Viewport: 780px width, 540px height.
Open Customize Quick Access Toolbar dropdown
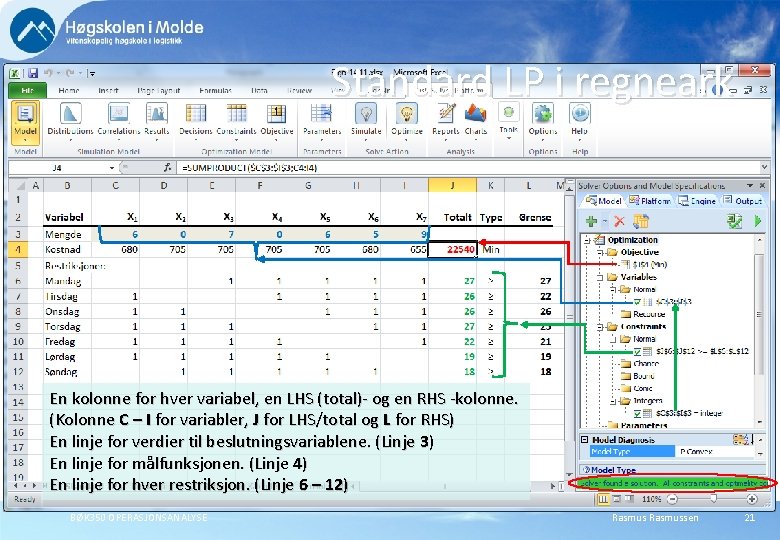coord(91,74)
